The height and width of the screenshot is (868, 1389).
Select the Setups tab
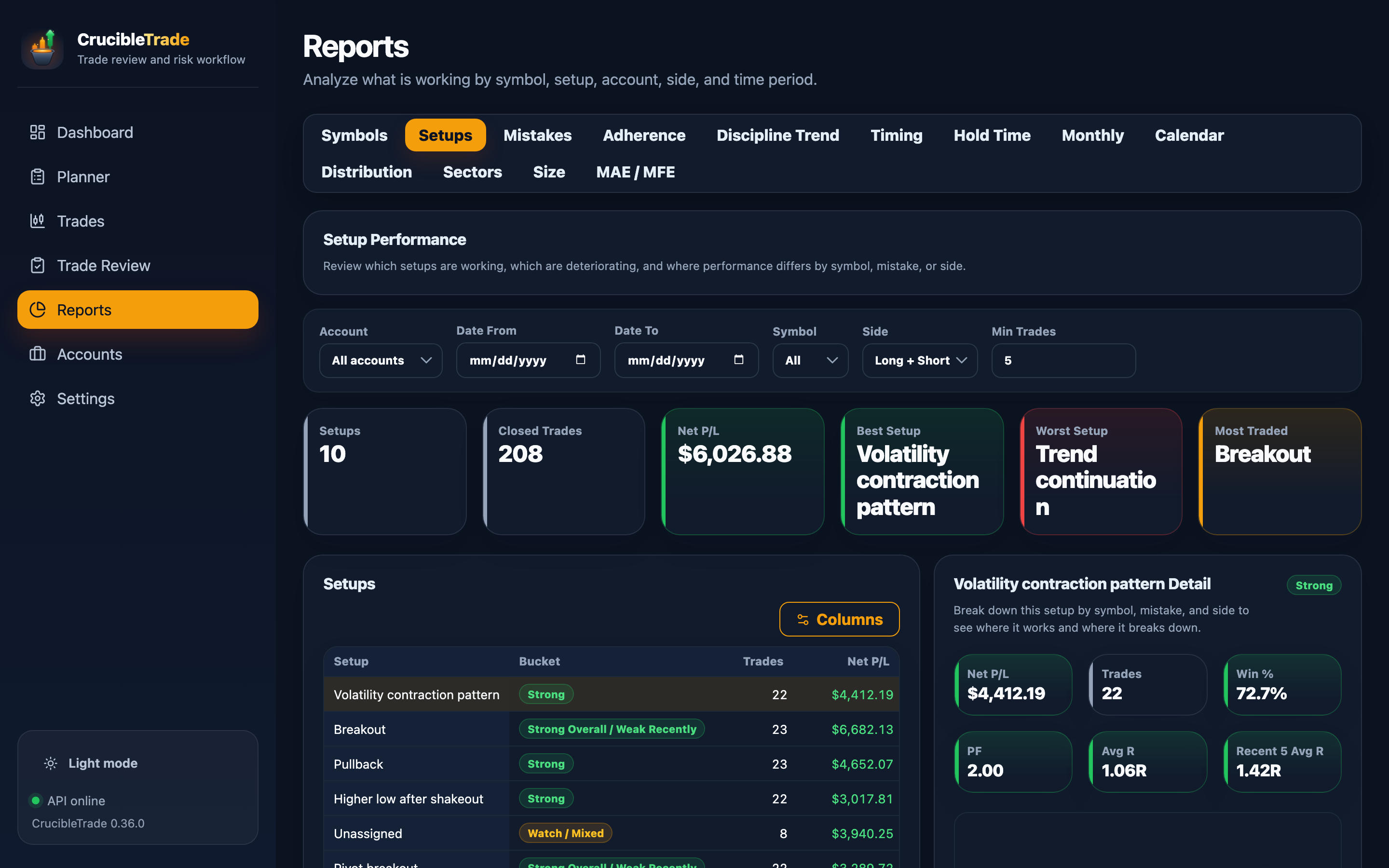pyautogui.click(x=446, y=135)
